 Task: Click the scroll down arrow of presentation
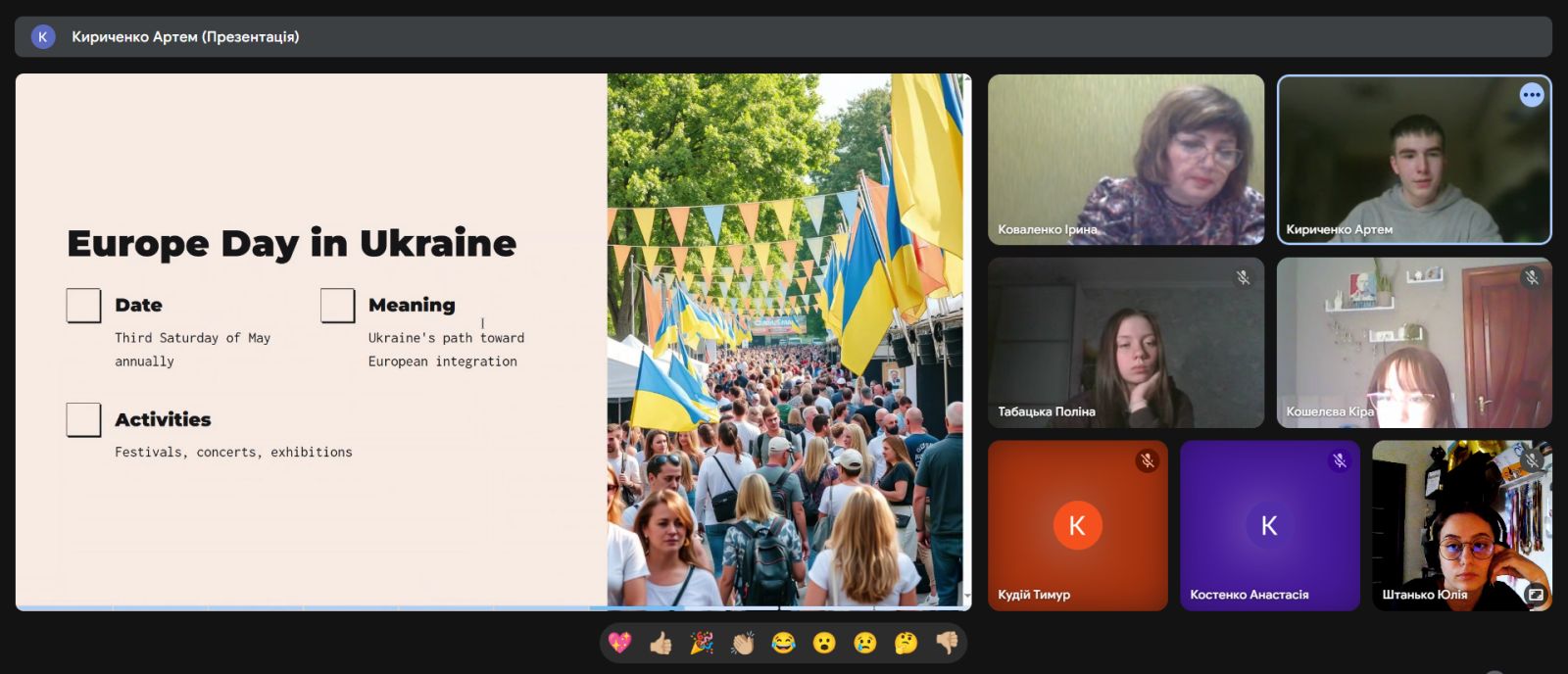pyautogui.click(x=967, y=596)
